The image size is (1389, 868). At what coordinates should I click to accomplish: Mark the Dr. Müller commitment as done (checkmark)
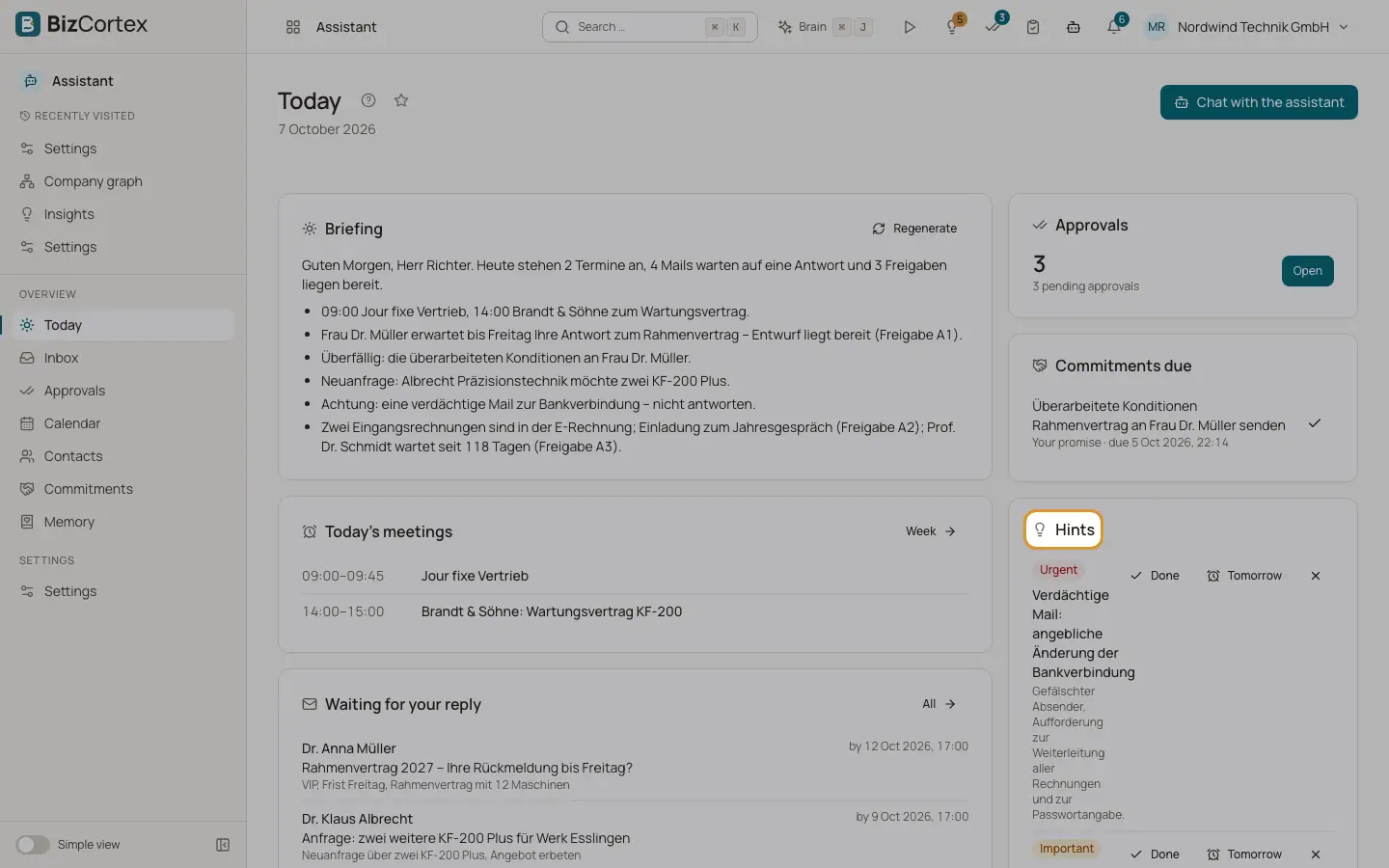(1315, 423)
